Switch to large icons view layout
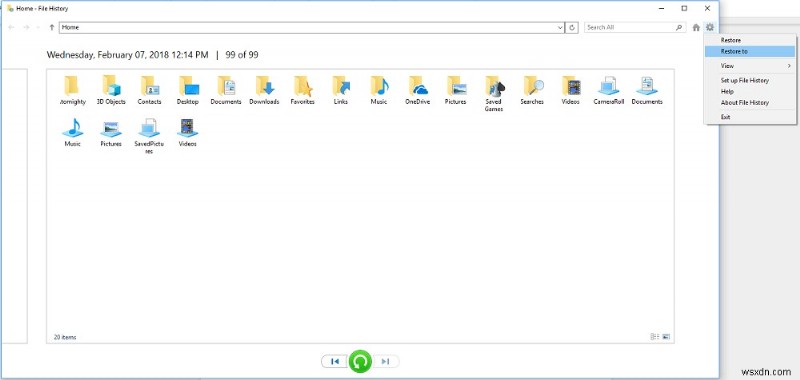 666,337
